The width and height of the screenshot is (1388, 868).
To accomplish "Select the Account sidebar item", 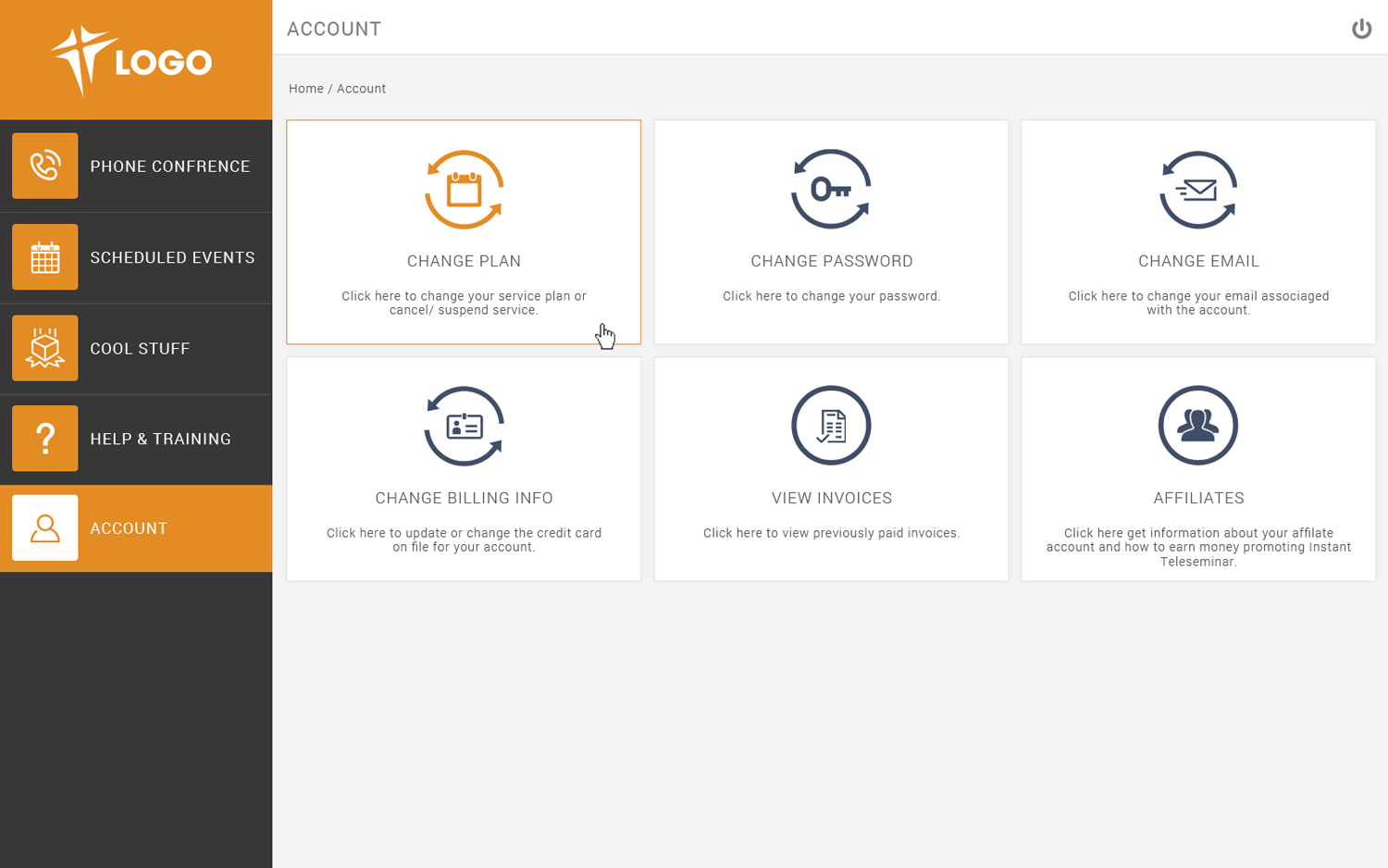I will tap(129, 528).
